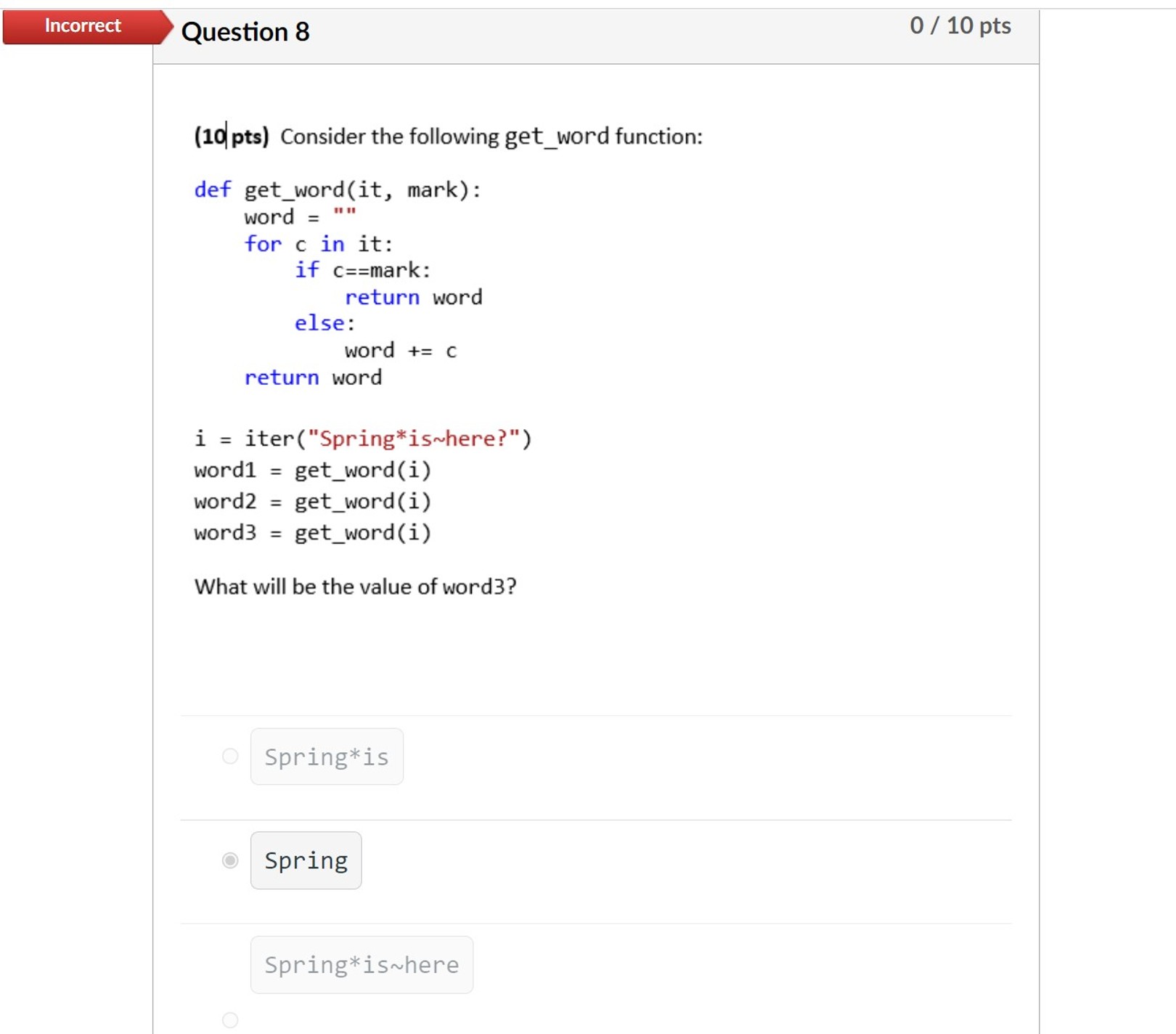The width and height of the screenshot is (1176, 1034).
Task: Click the 'word2 = get_word(i)' line
Action: point(313,502)
